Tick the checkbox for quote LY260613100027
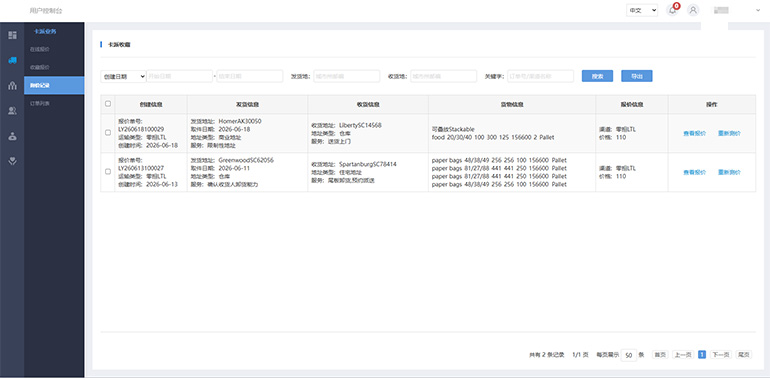Screen dimensions: 770x380 pyautogui.click(x=108, y=171)
